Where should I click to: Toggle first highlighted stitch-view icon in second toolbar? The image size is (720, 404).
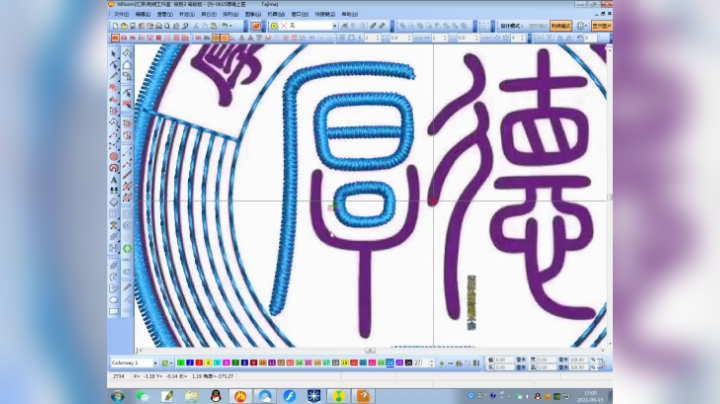(115, 38)
